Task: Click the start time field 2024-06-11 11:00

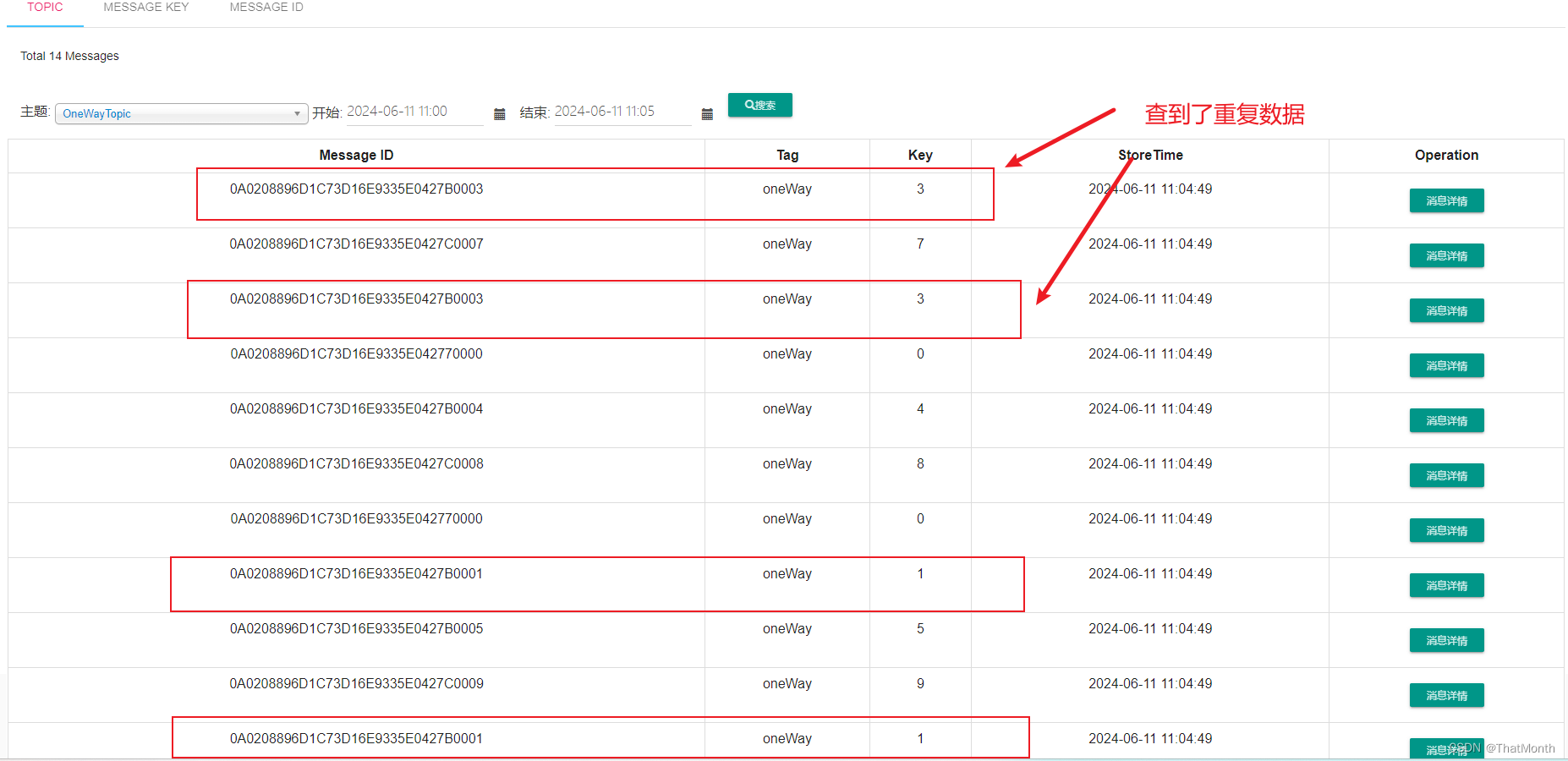Action: 414,112
